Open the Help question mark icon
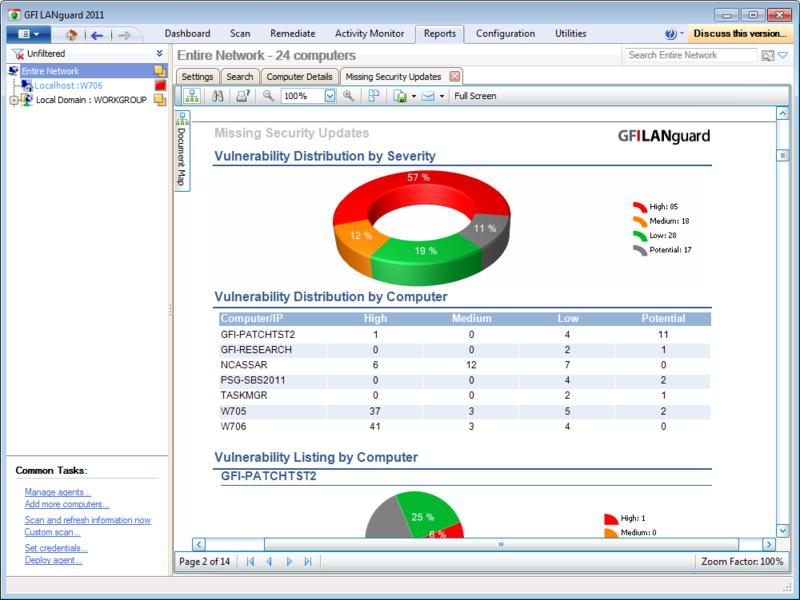 pos(670,34)
